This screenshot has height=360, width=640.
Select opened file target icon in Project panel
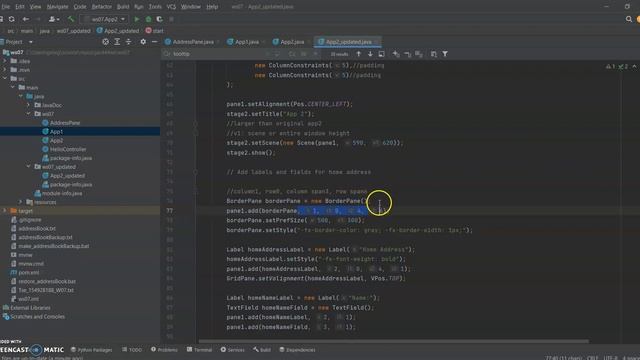click(105, 42)
